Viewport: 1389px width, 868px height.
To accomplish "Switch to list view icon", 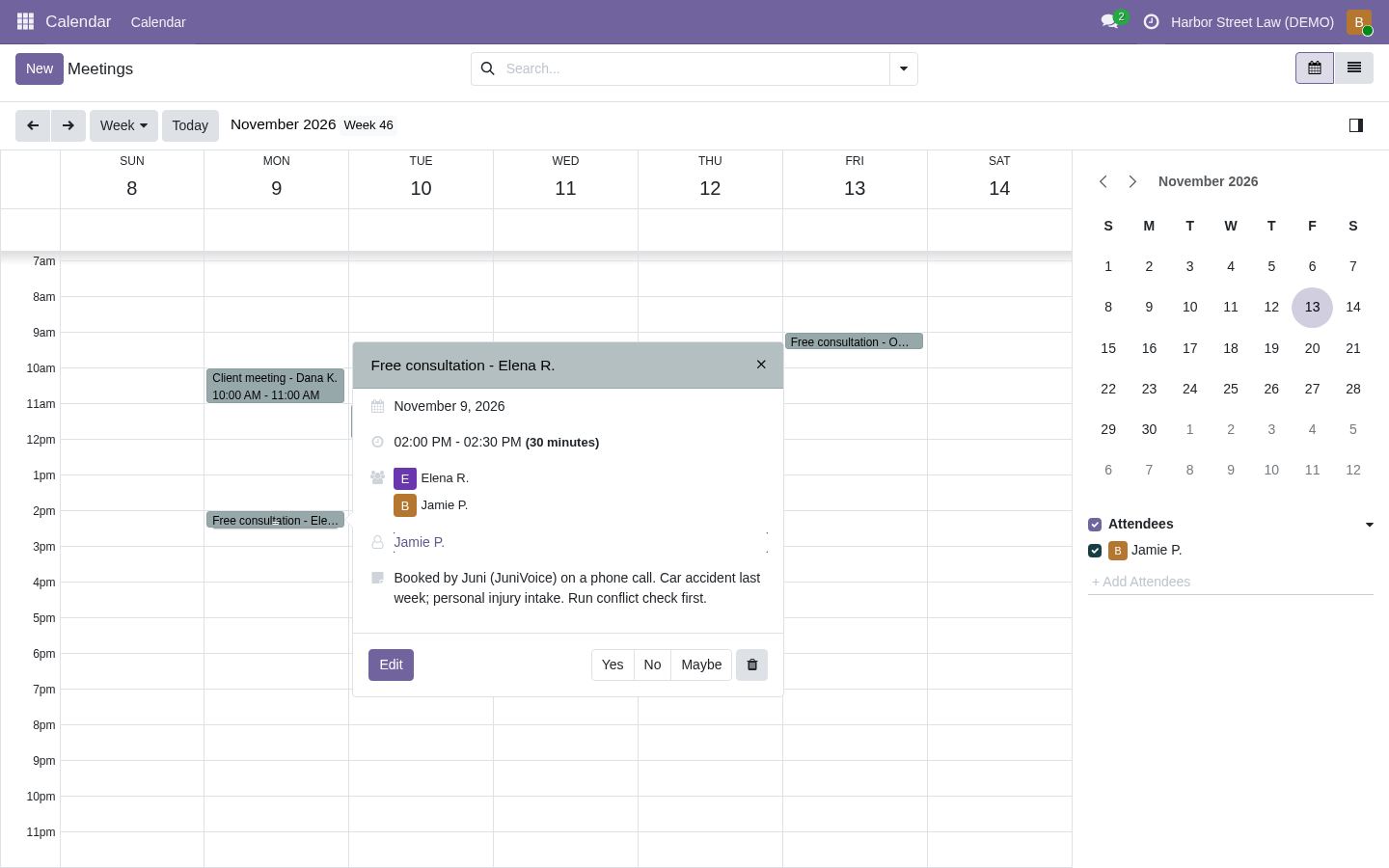I will tap(1353, 68).
